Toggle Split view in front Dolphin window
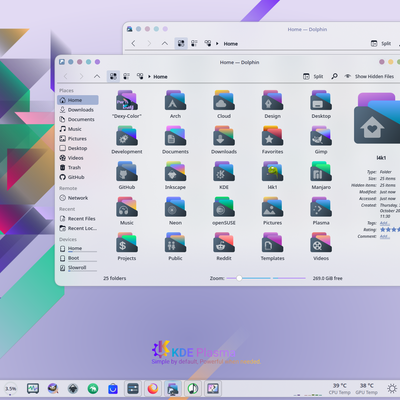Screen dimensions: 400x400 (x=313, y=76)
